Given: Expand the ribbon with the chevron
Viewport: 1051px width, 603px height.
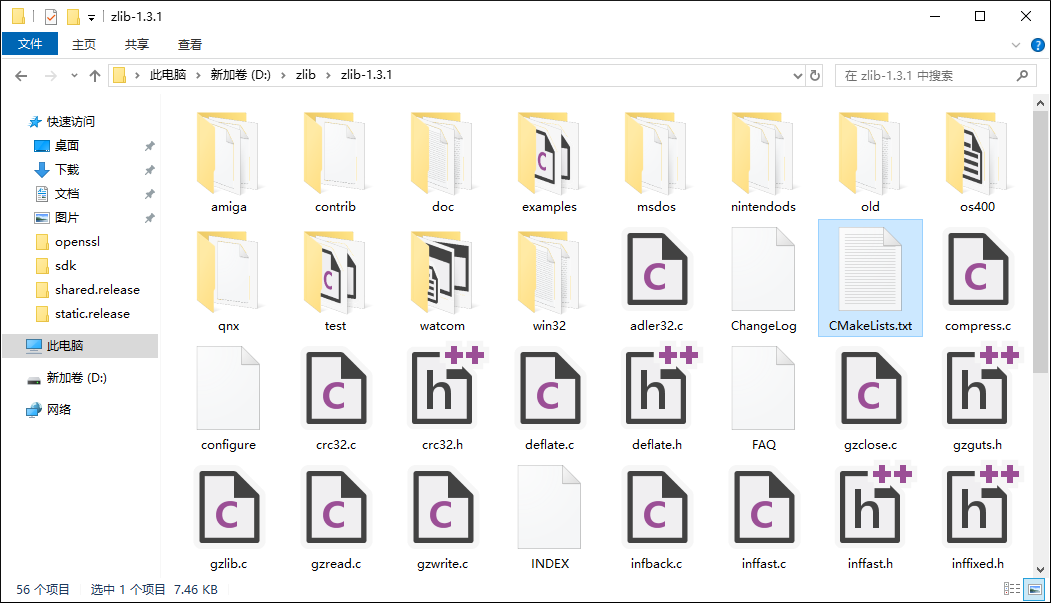Looking at the screenshot, I should click(x=1018, y=44).
